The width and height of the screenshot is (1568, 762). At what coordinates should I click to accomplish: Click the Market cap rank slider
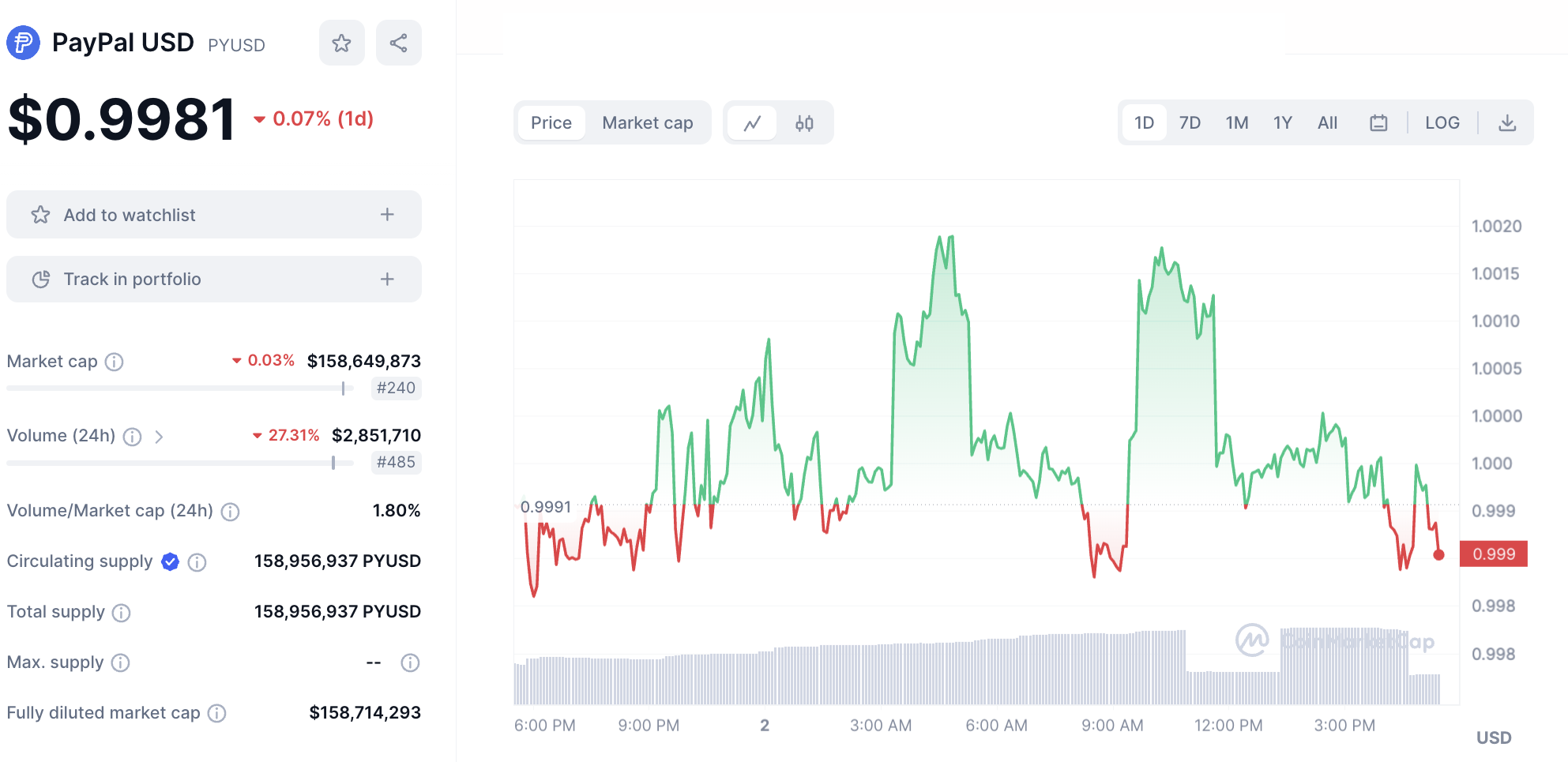[180, 389]
